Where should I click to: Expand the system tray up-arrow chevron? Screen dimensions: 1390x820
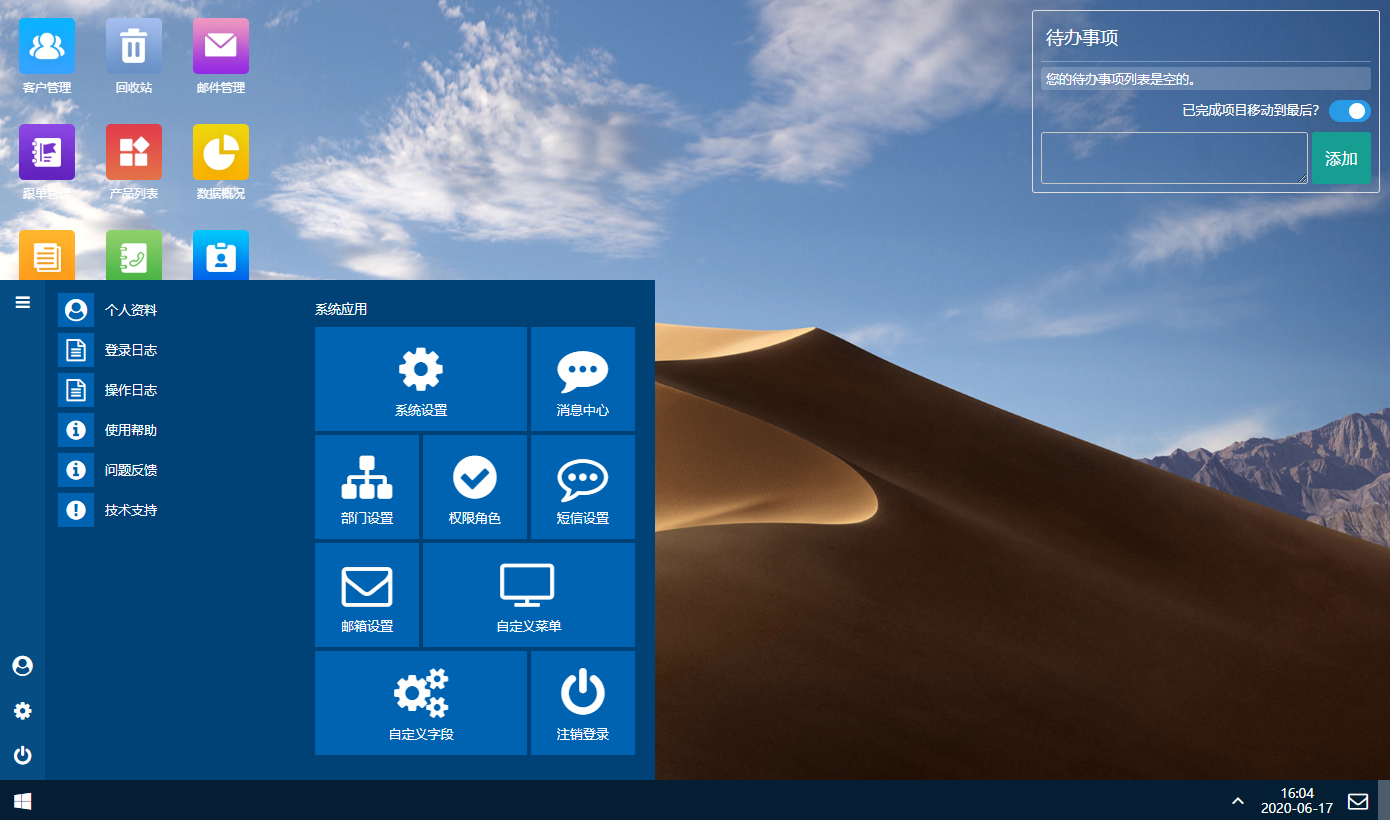1238,801
